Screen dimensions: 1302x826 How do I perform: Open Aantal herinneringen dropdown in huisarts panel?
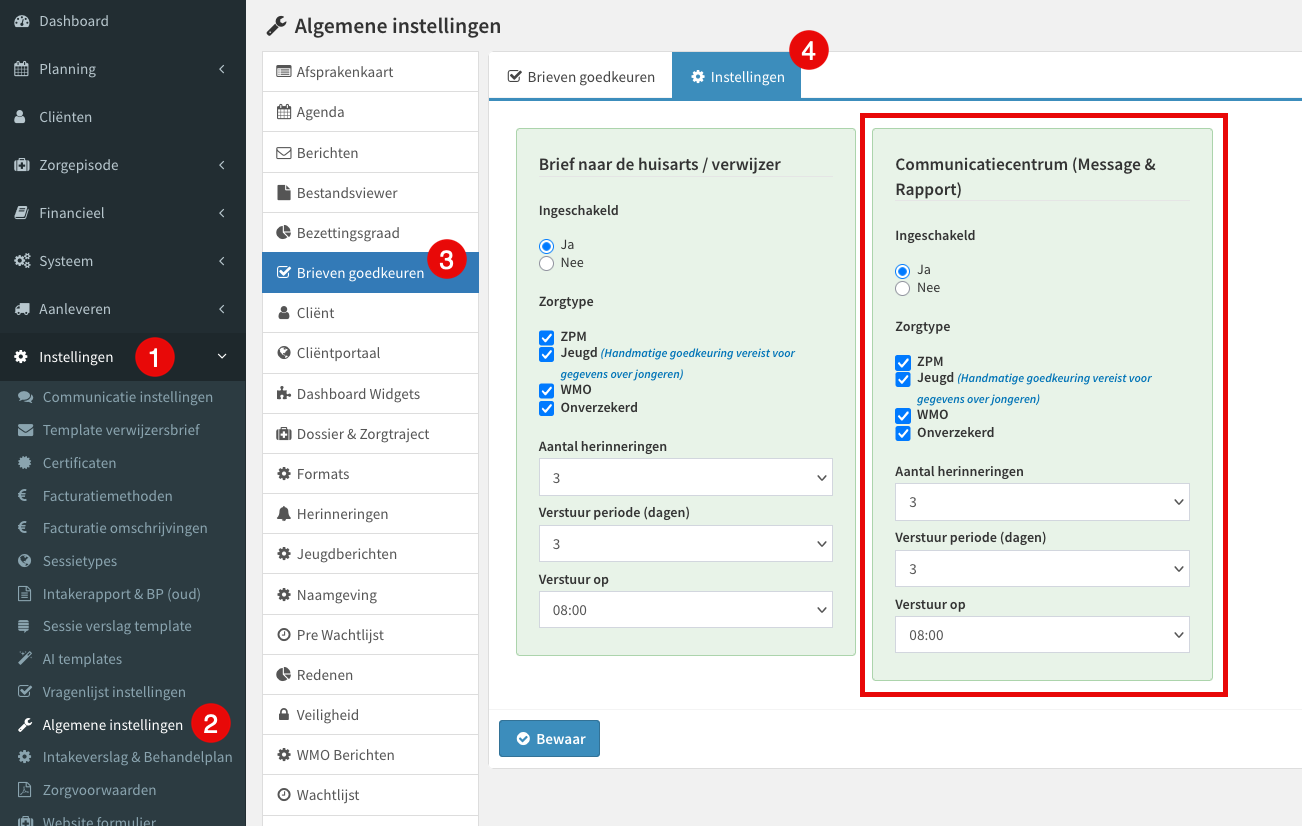(x=685, y=477)
